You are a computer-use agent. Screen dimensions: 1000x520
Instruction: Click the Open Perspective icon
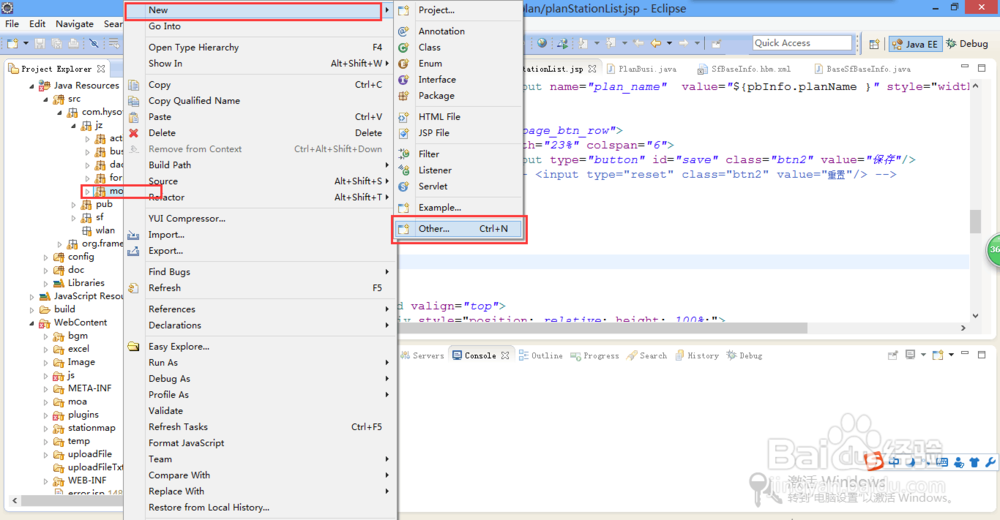874,44
